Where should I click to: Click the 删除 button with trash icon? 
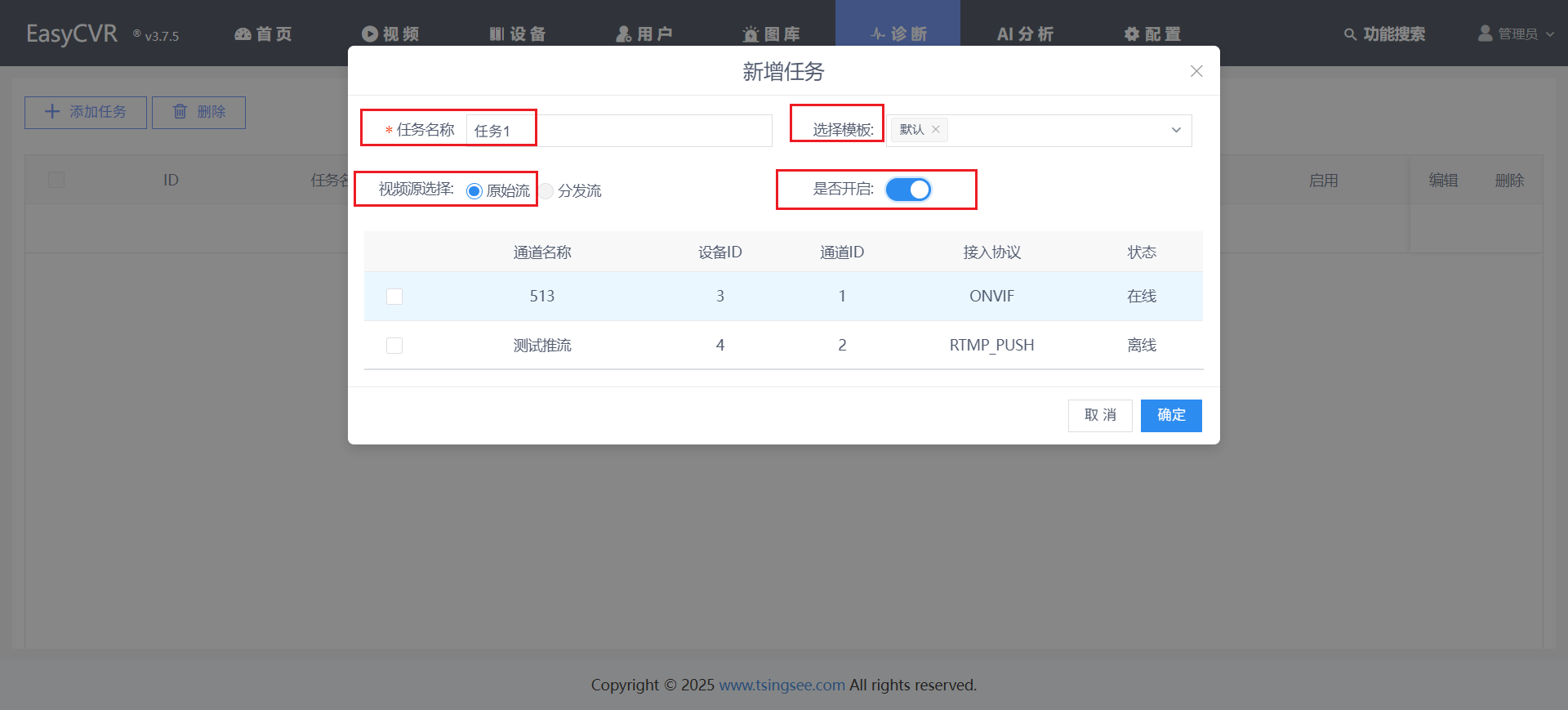tap(198, 112)
